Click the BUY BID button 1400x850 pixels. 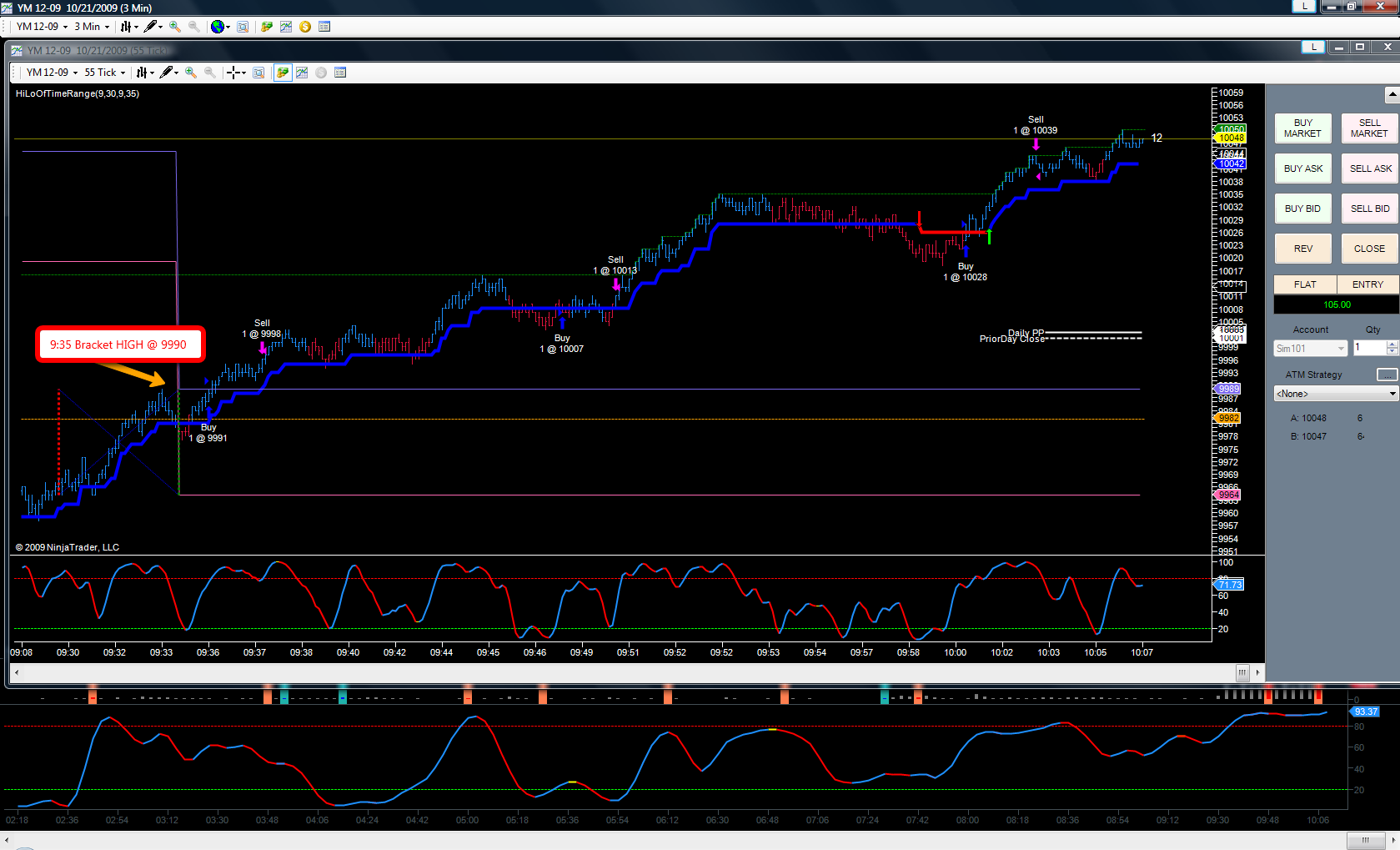click(x=1302, y=209)
